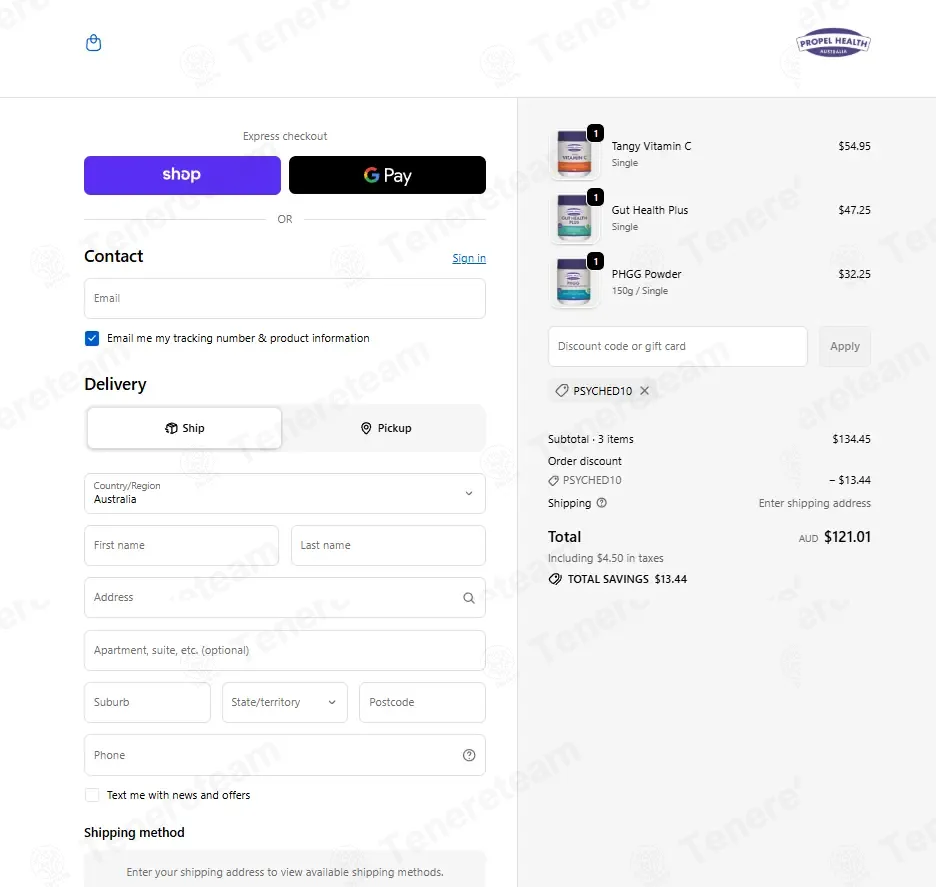Click the PHGG Powder price $32.25
The image size is (936, 887).
point(854,273)
